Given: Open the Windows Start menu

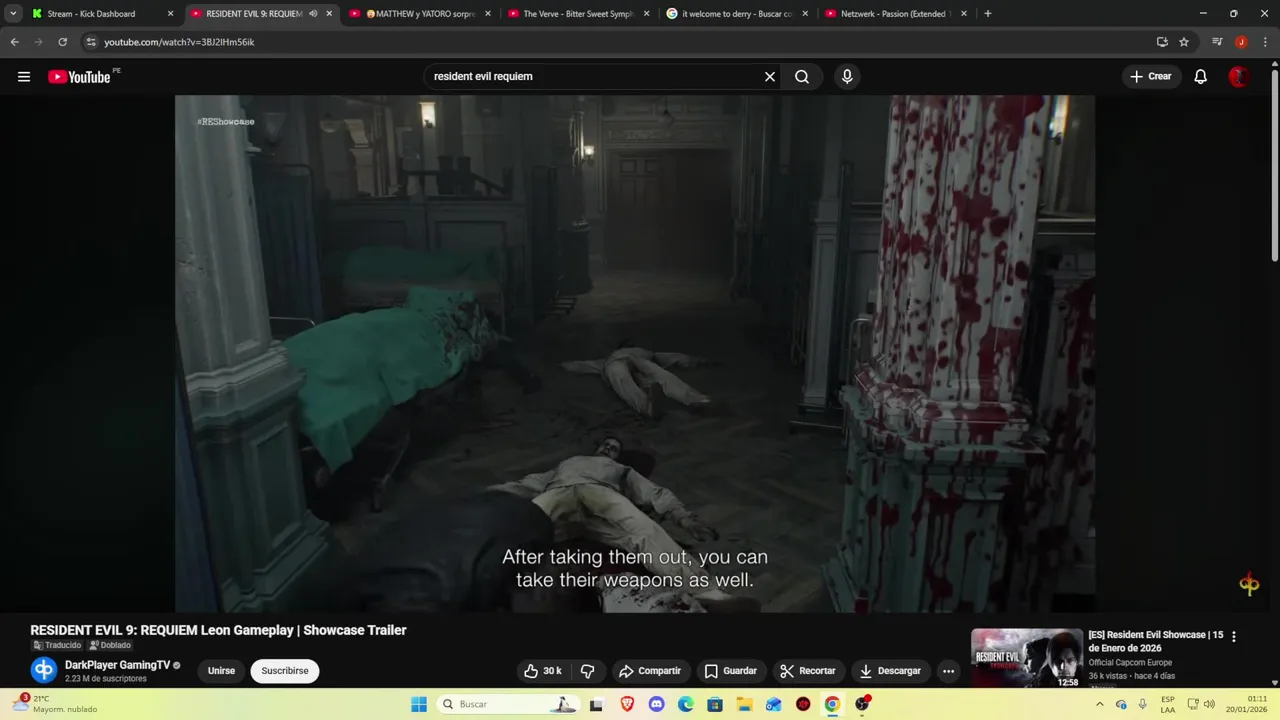Looking at the screenshot, I should pos(419,704).
